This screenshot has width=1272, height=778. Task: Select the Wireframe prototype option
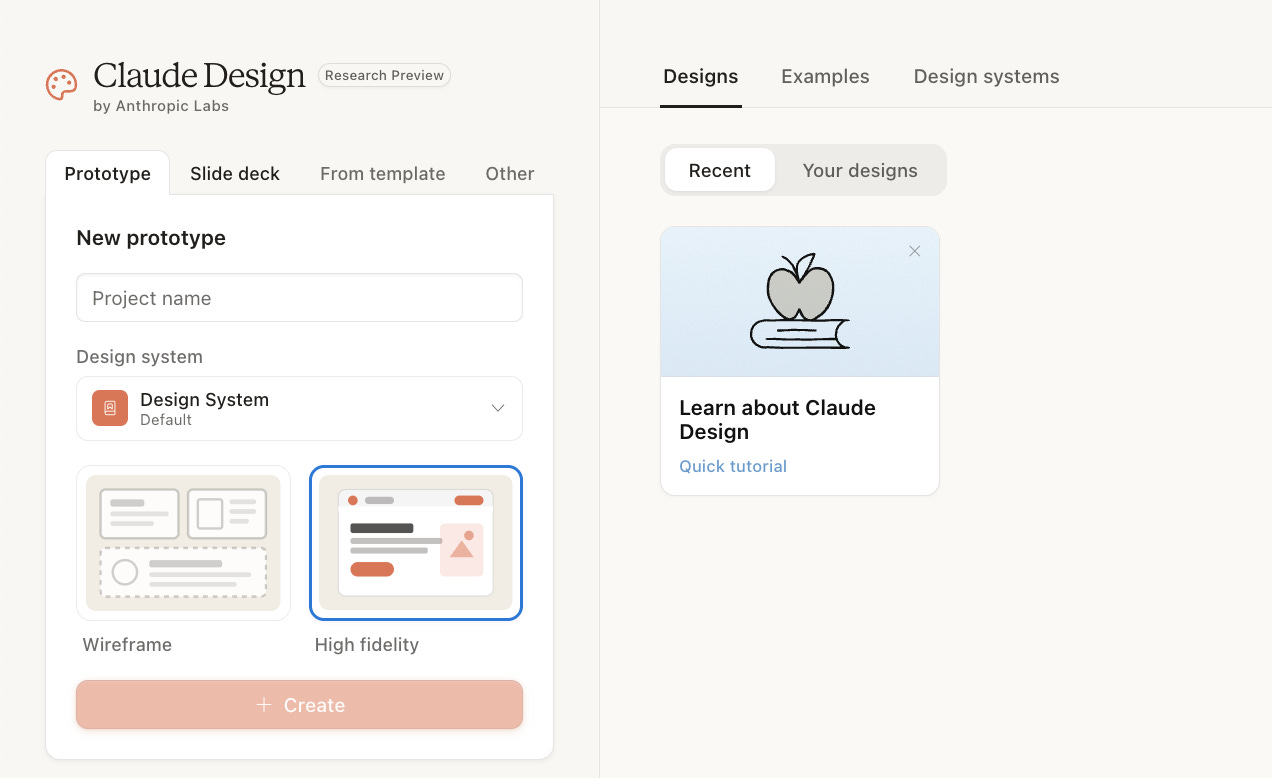tap(183, 543)
